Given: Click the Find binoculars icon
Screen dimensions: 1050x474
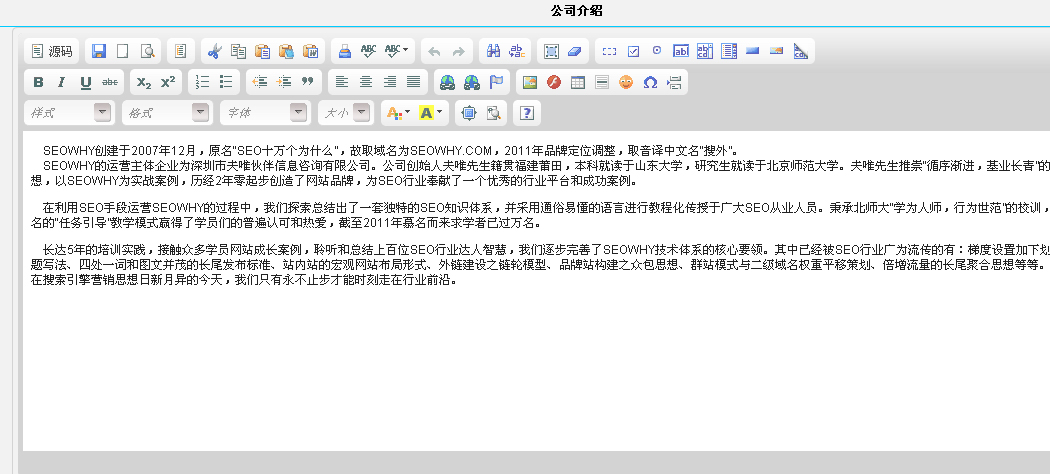Looking at the screenshot, I should pos(494,51).
